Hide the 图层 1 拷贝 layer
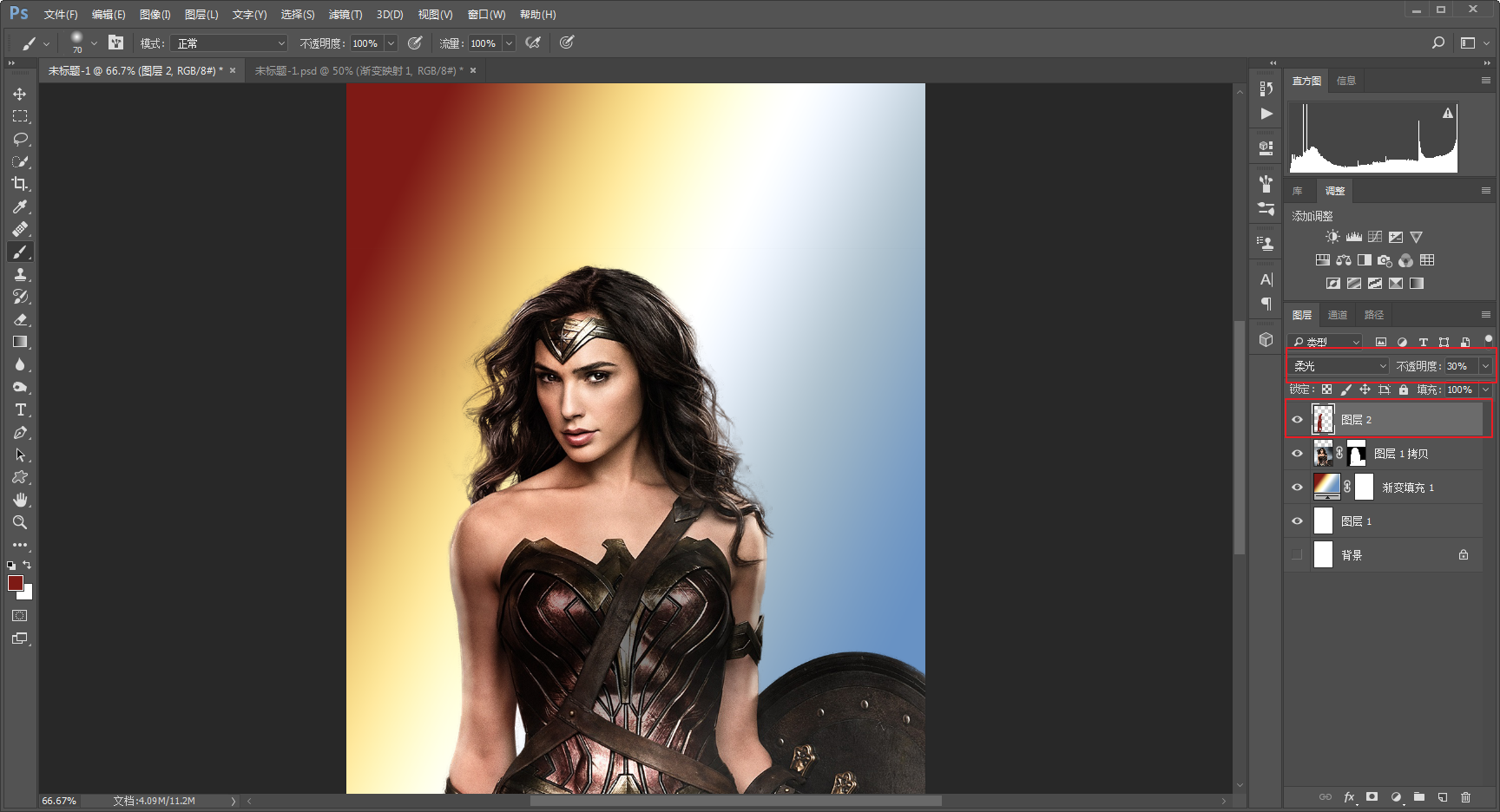The height and width of the screenshot is (812, 1500). click(1298, 454)
